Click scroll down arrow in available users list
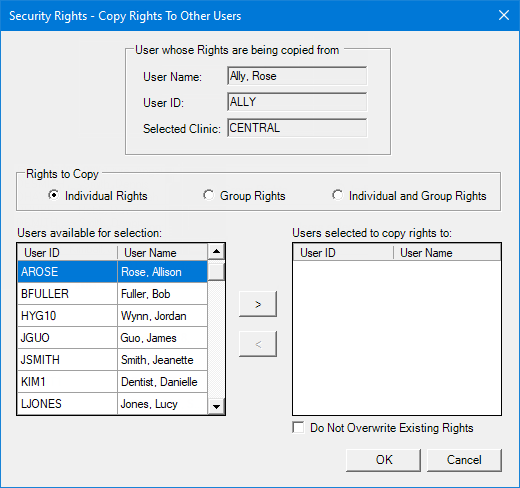520x488 pixels. point(216,406)
